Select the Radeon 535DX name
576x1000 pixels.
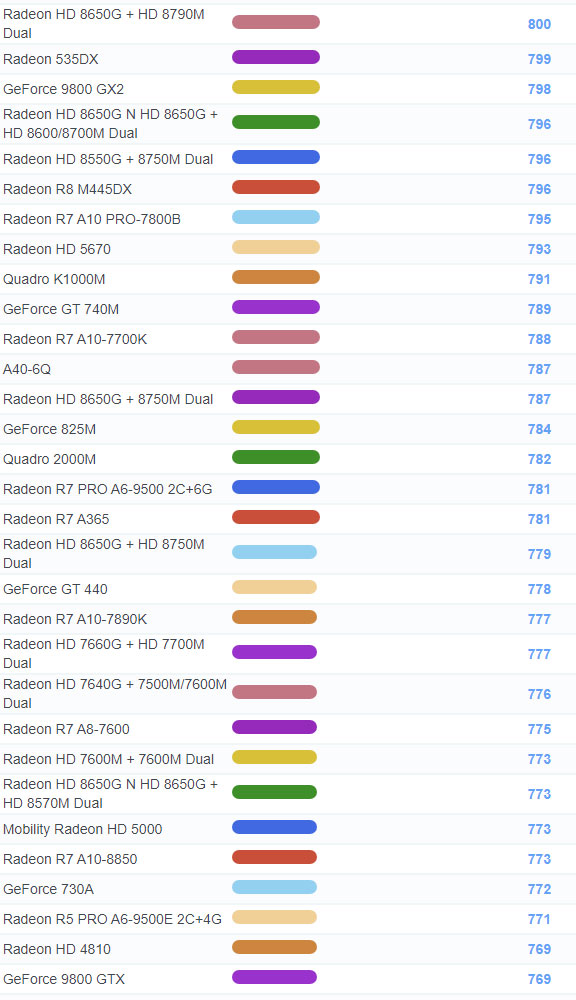pyautogui.click(x=51, y=59)
